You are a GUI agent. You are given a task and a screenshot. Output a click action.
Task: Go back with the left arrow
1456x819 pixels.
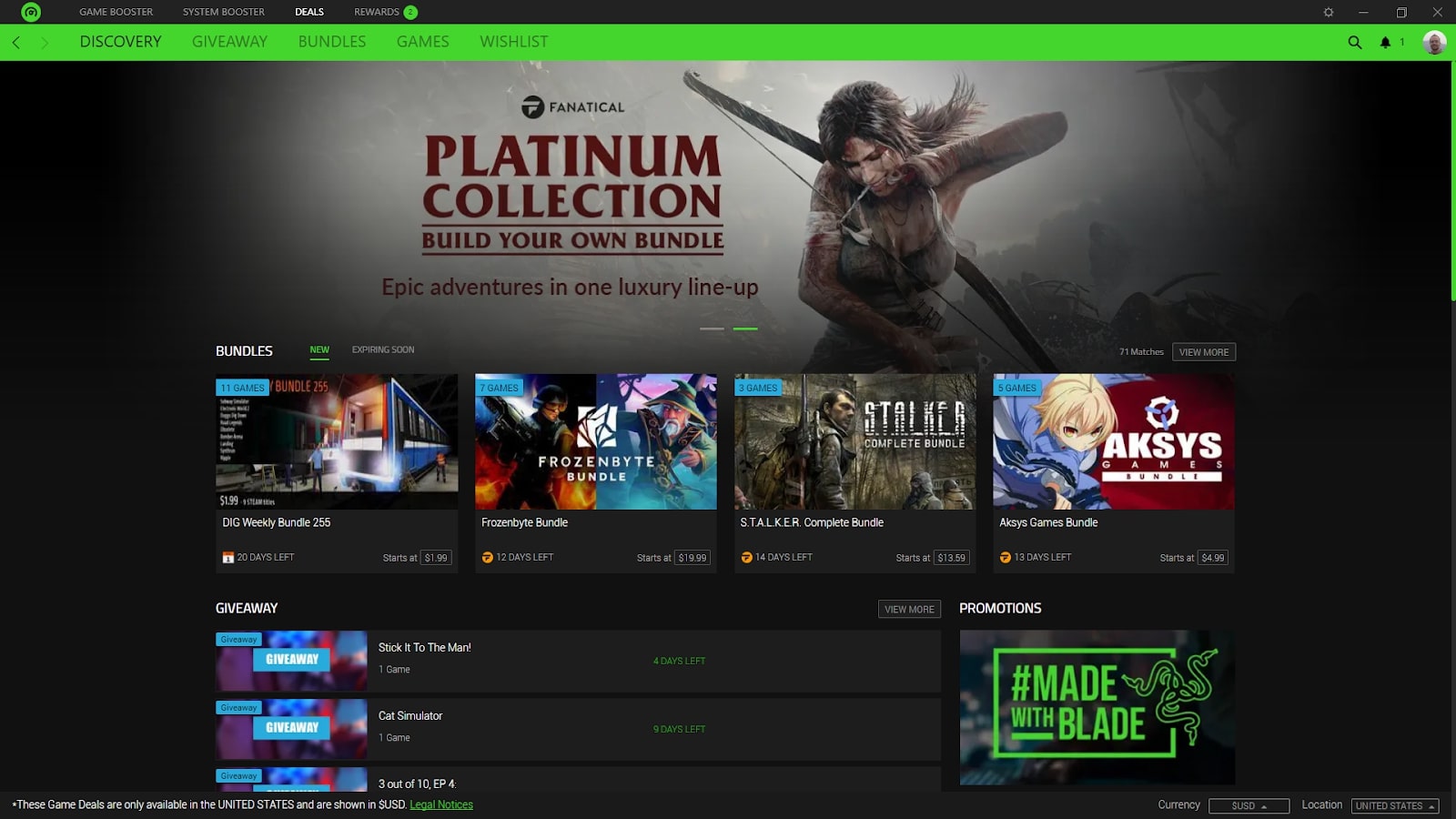click(15, 42)
